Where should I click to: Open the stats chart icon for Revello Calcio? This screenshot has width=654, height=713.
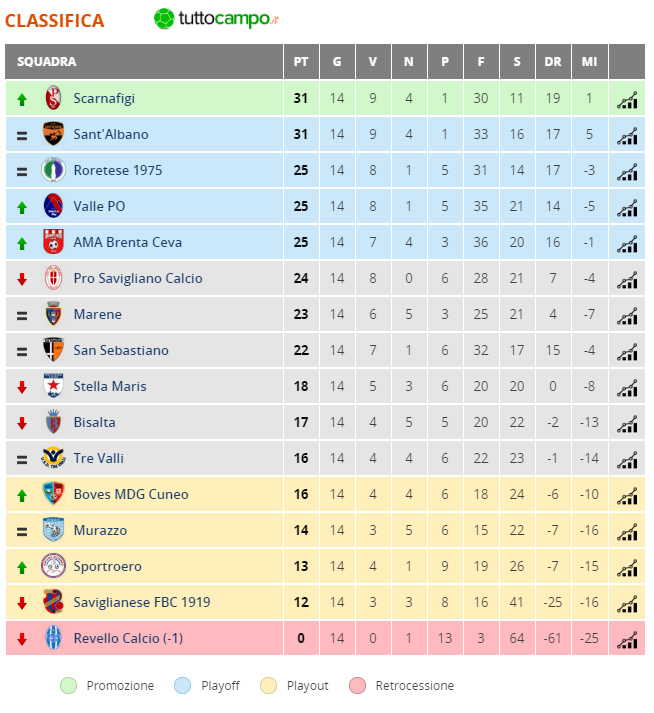(x=627, y=640)
